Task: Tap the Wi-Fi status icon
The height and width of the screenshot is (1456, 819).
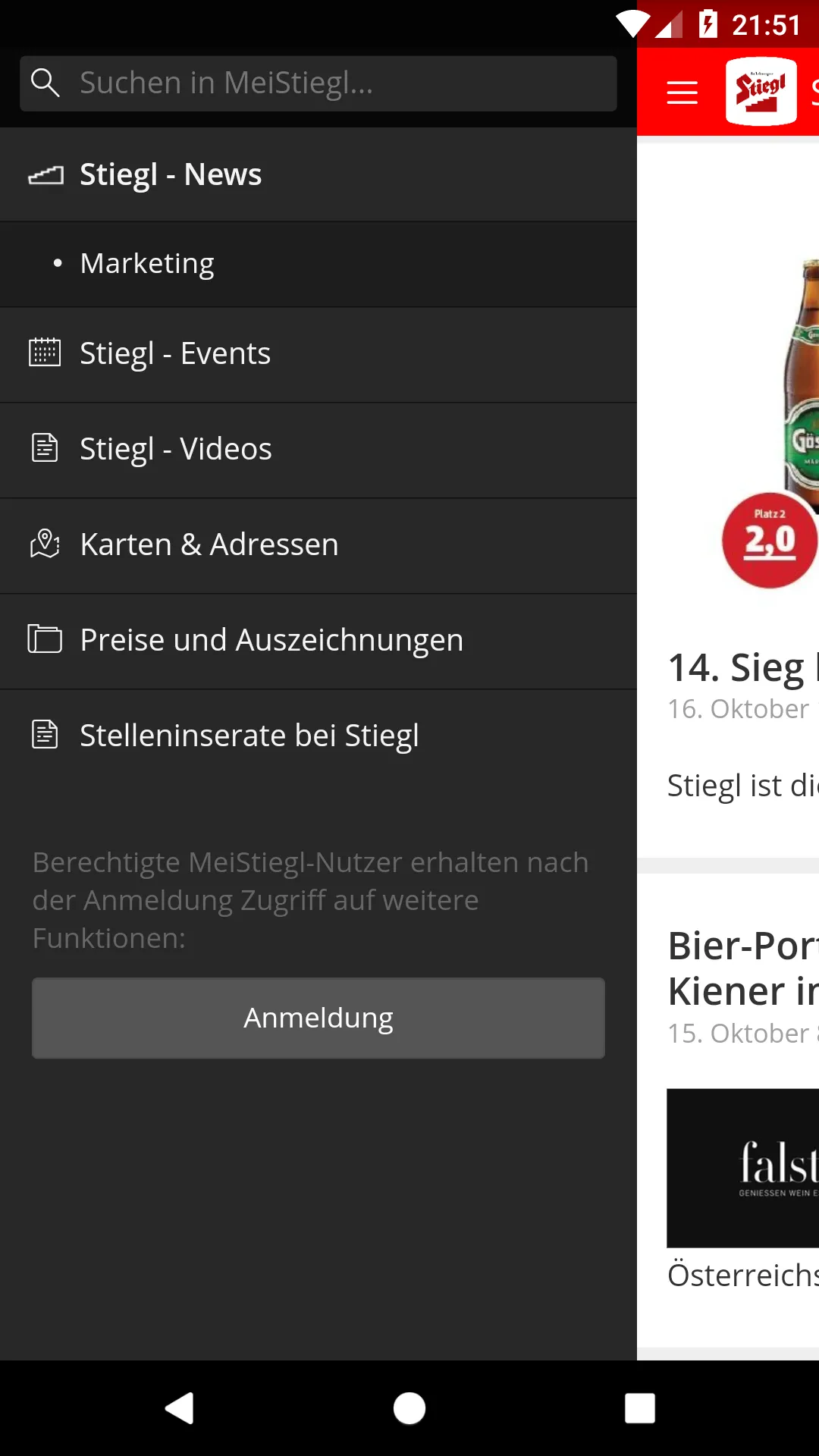Action: (632, 24)
